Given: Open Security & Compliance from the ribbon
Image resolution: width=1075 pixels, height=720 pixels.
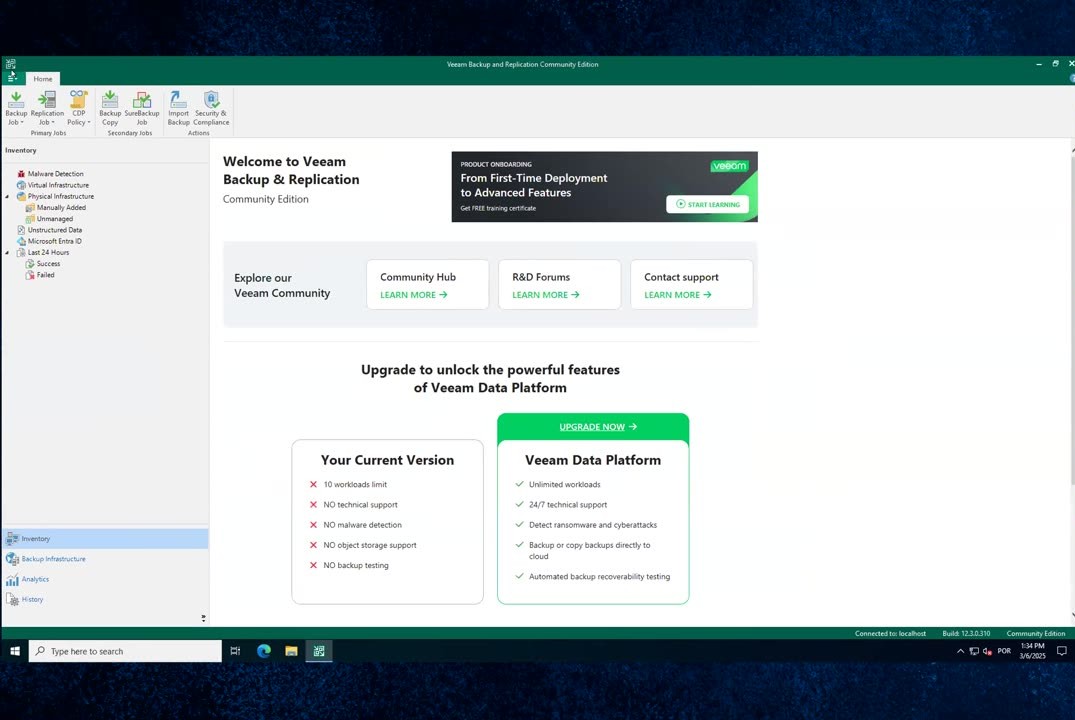Looking at the screenshot, I should pos(211,108).
